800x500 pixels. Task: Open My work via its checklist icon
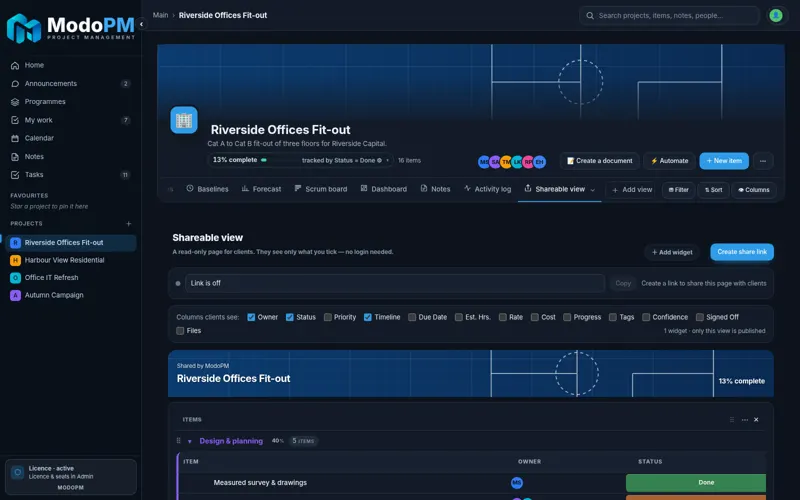pyautogui.click(x=15, y=120)
